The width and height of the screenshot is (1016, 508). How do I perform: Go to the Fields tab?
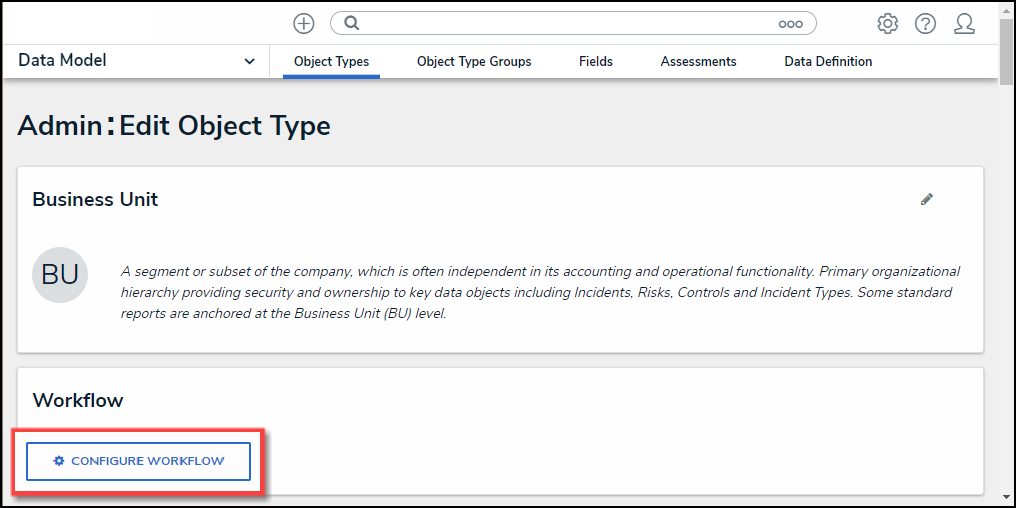click(x=596, y=61)
